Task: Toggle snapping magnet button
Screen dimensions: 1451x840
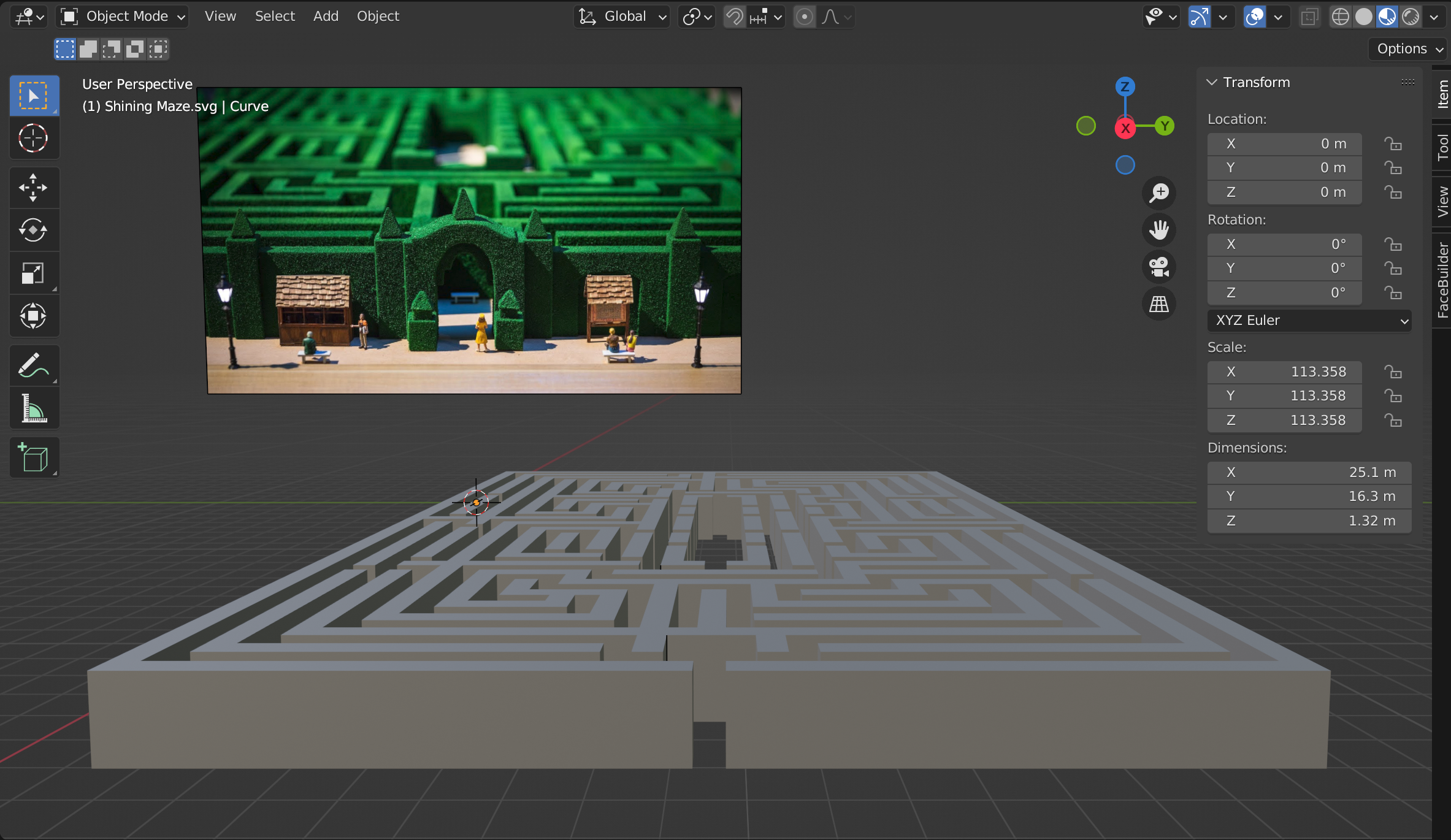Action: pyautogui.click(x=734, y=17)
